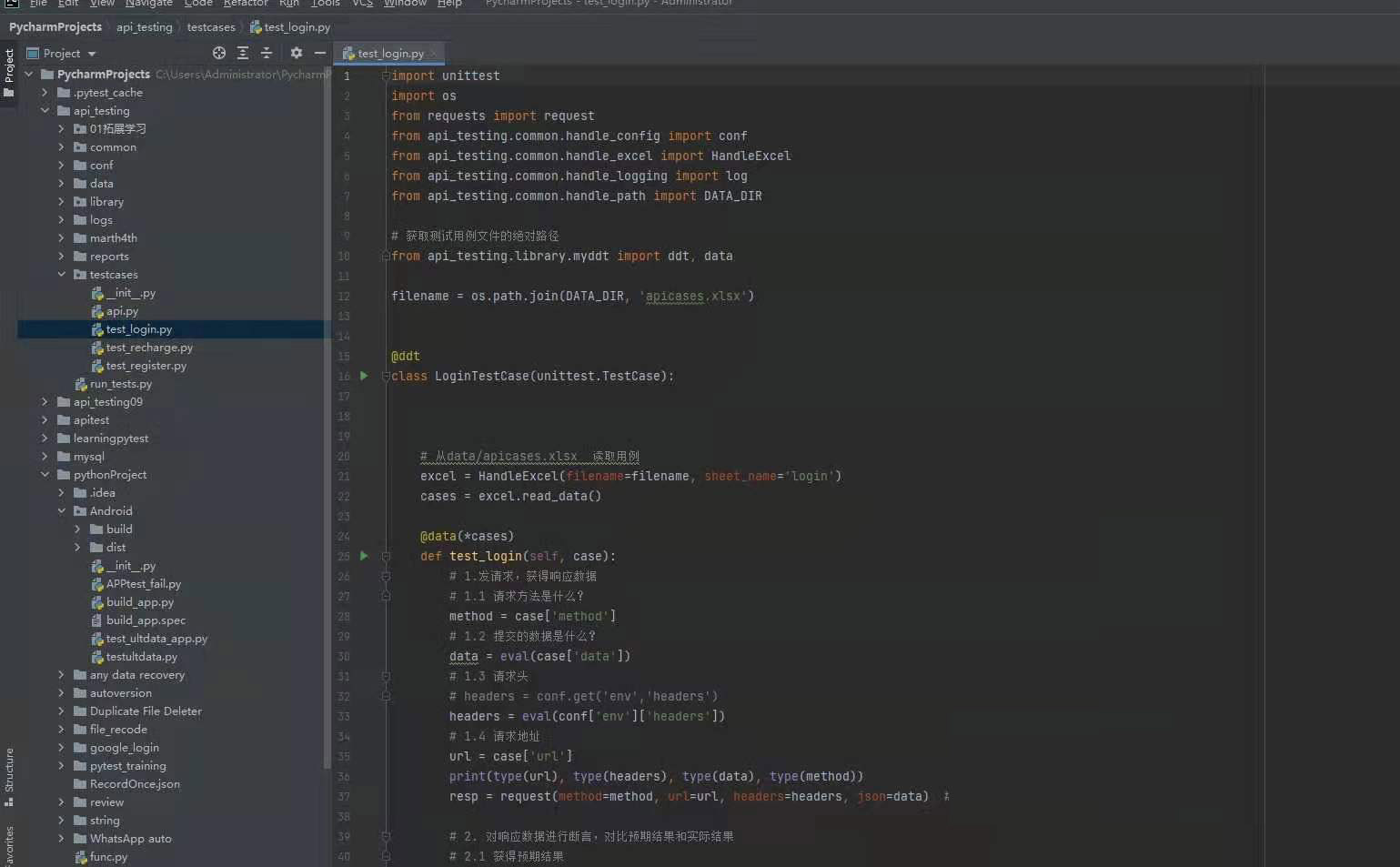This screenshot has height=867, width=1400.
Task: Click the Expand All icon in Project panel
Action: pyautogui.click(x=243, y=53)
